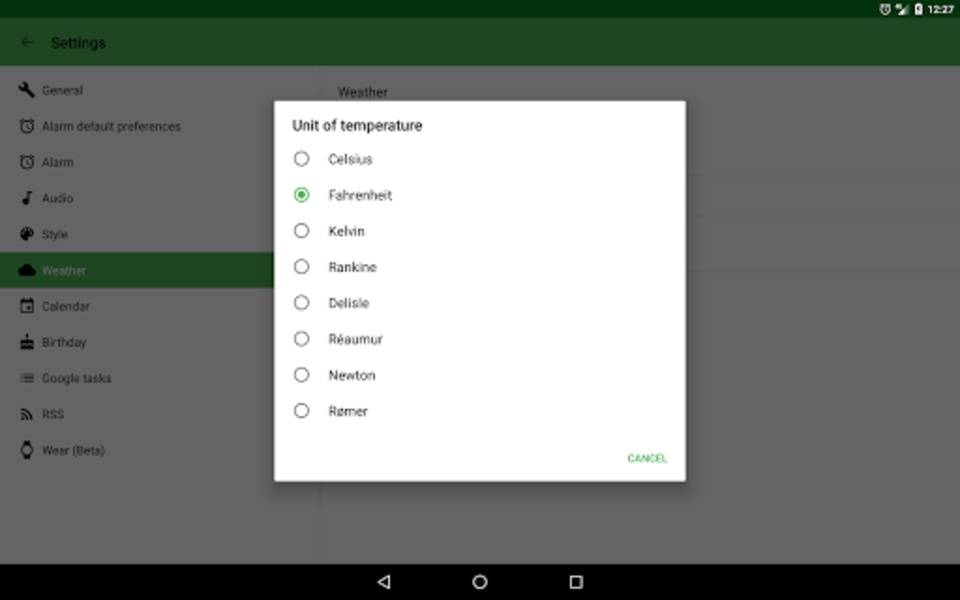Click the Newton option label
Viewport: 960px width, 600px height.
point(352,375)
